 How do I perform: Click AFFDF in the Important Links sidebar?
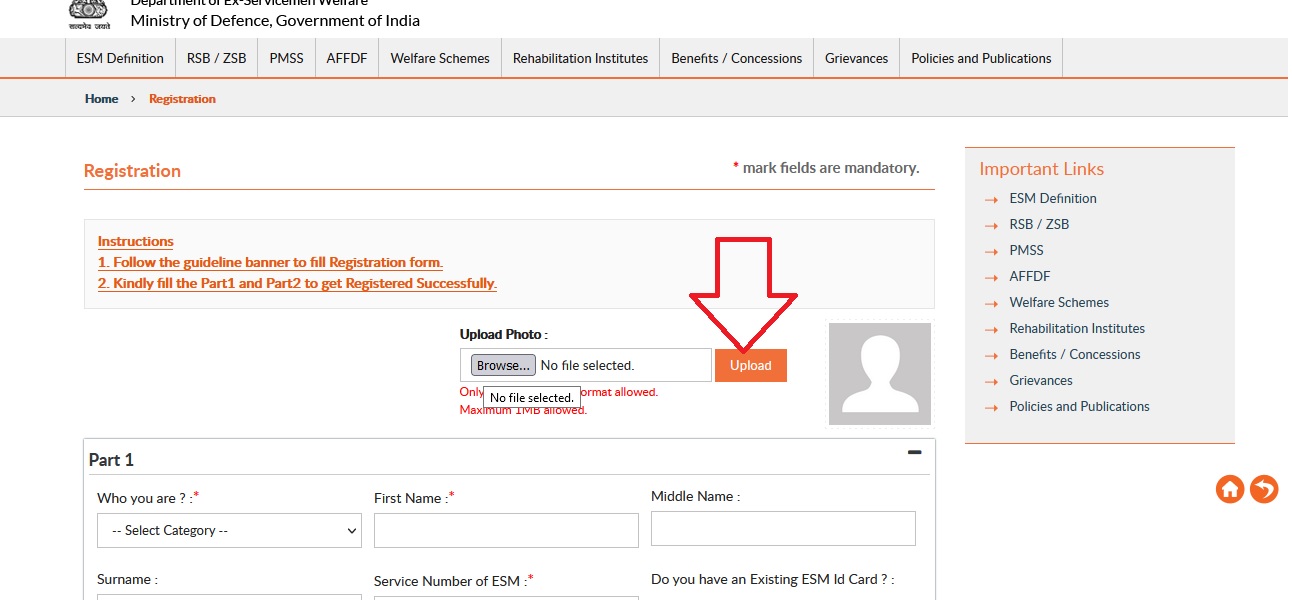tap(1030, 276)
